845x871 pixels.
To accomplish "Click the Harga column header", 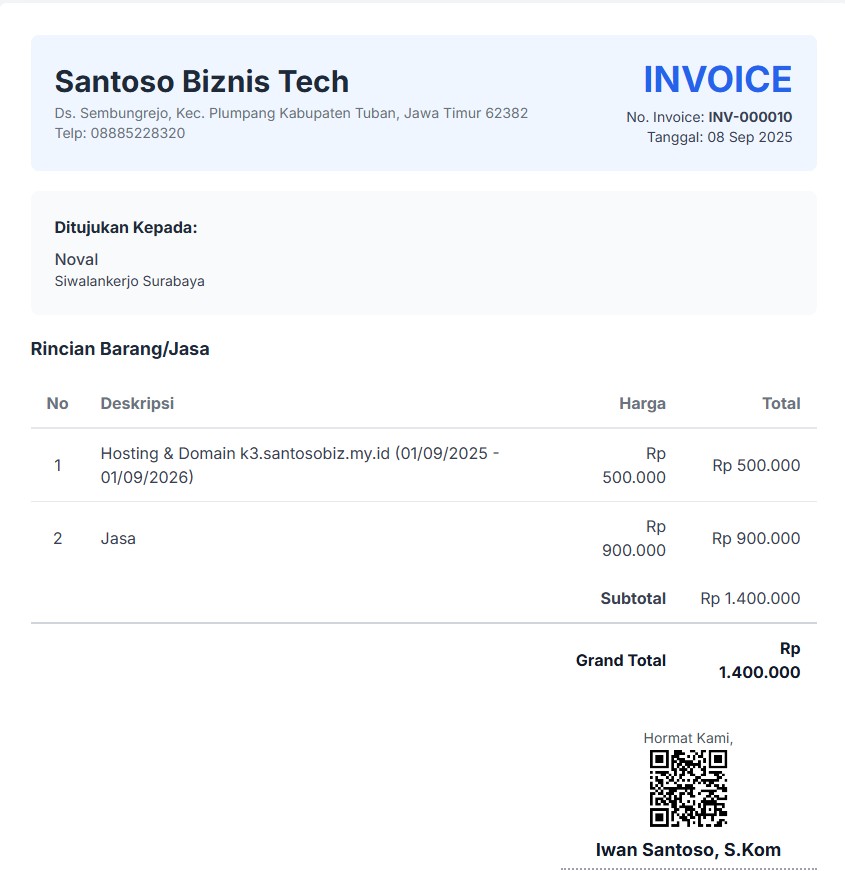I will click(642, 403).
